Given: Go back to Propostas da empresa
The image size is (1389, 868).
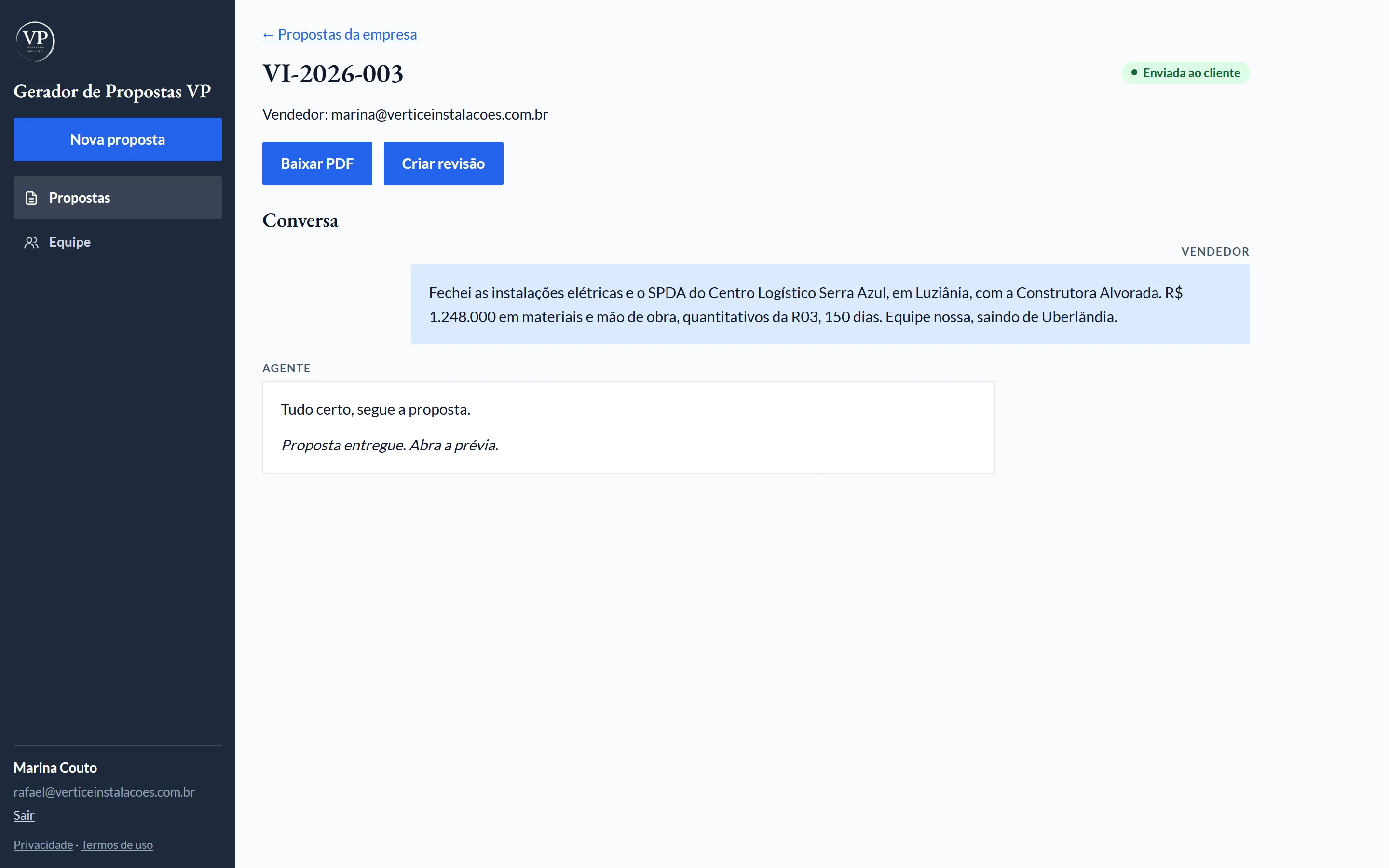Looking at the screenshot, I should (x=340, y=34).
